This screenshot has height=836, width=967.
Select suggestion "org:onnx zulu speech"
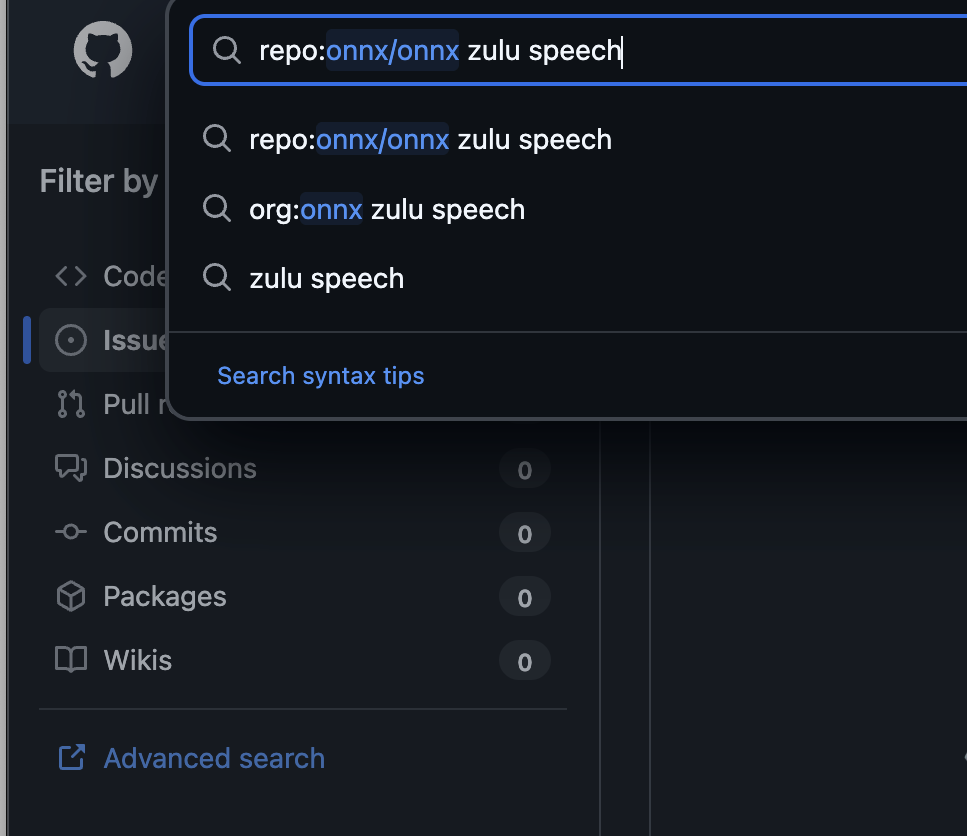click(x=387, y=209)
